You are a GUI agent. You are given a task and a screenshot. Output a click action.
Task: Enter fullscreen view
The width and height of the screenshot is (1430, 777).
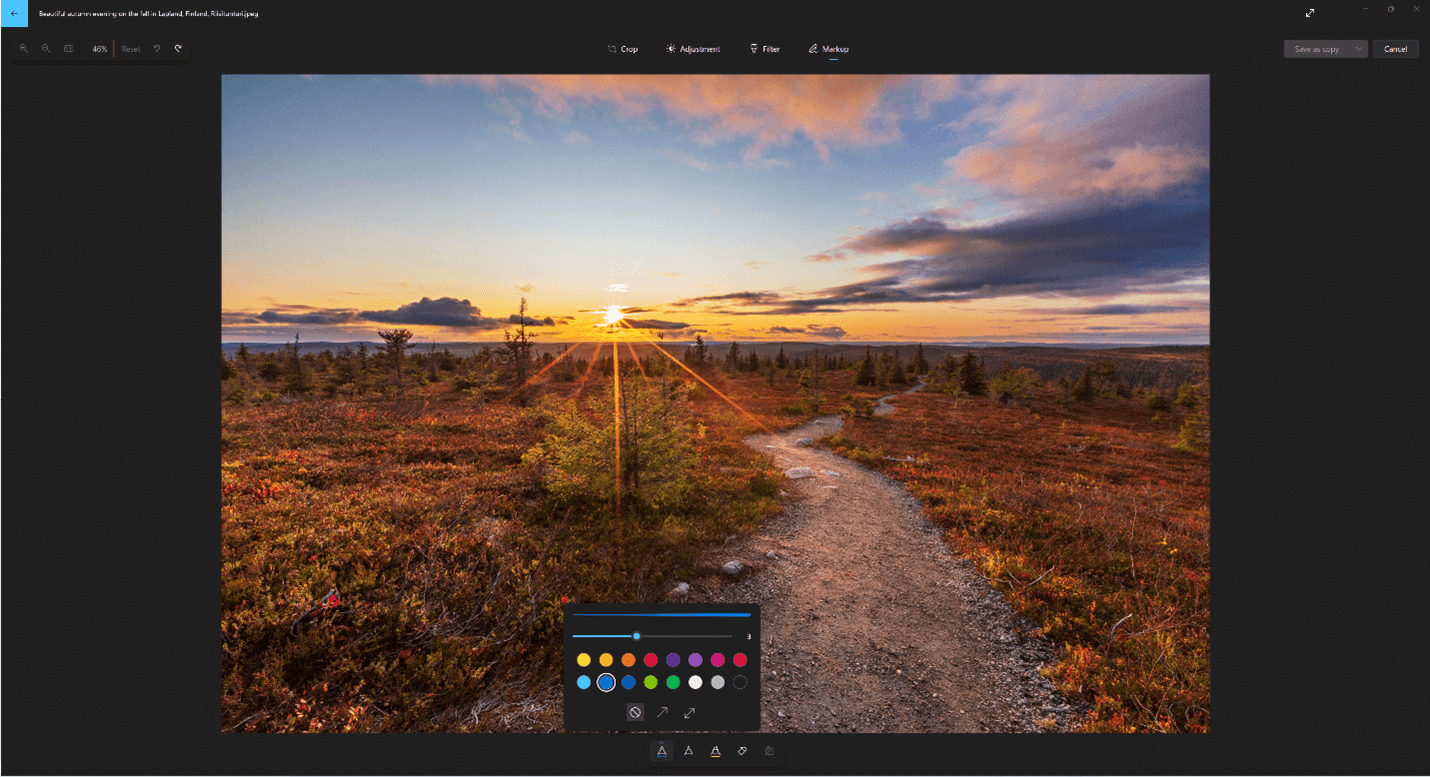(x=1310, y=13)
